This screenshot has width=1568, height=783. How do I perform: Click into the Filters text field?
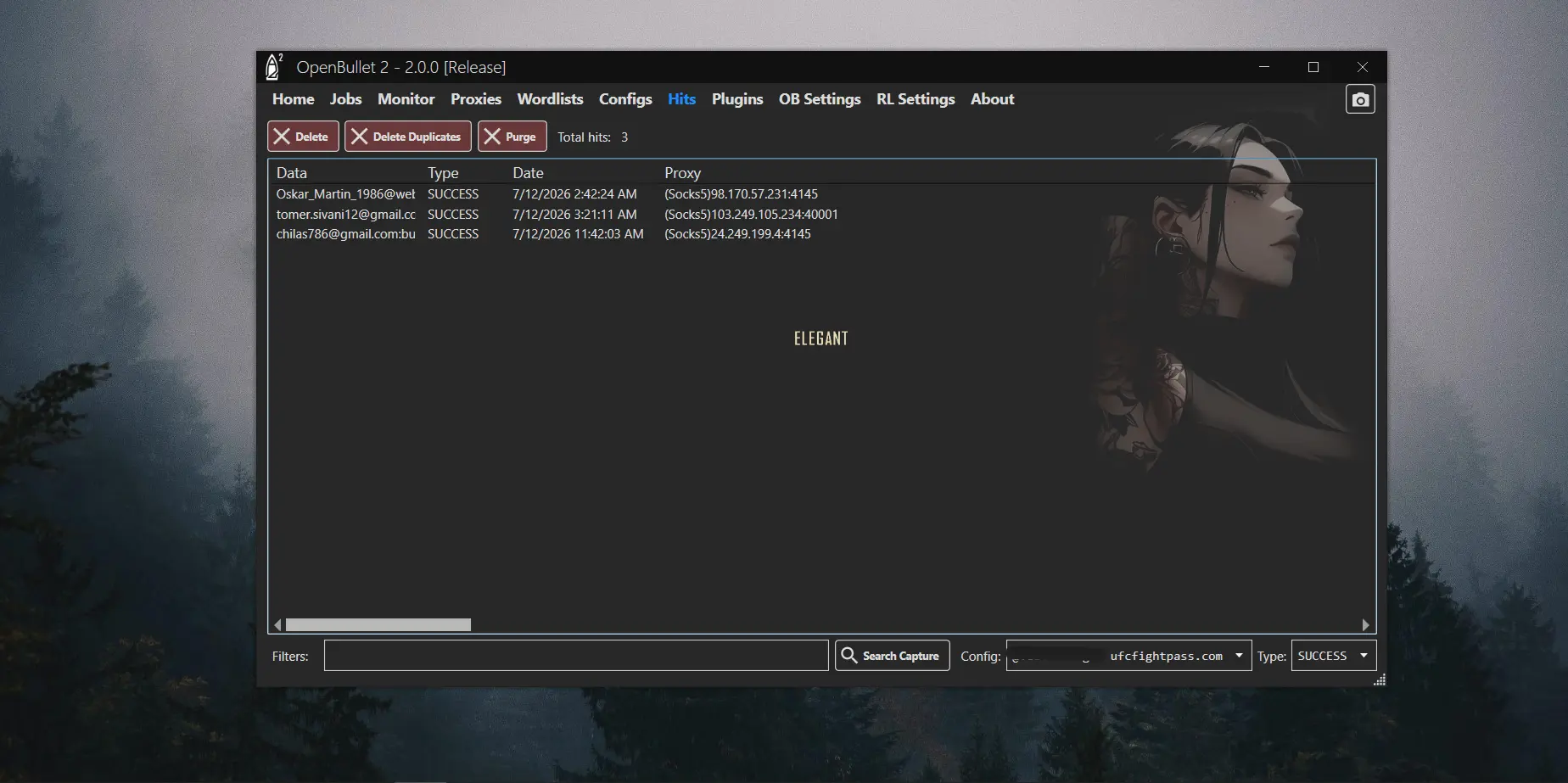click(x=576, y=656)
